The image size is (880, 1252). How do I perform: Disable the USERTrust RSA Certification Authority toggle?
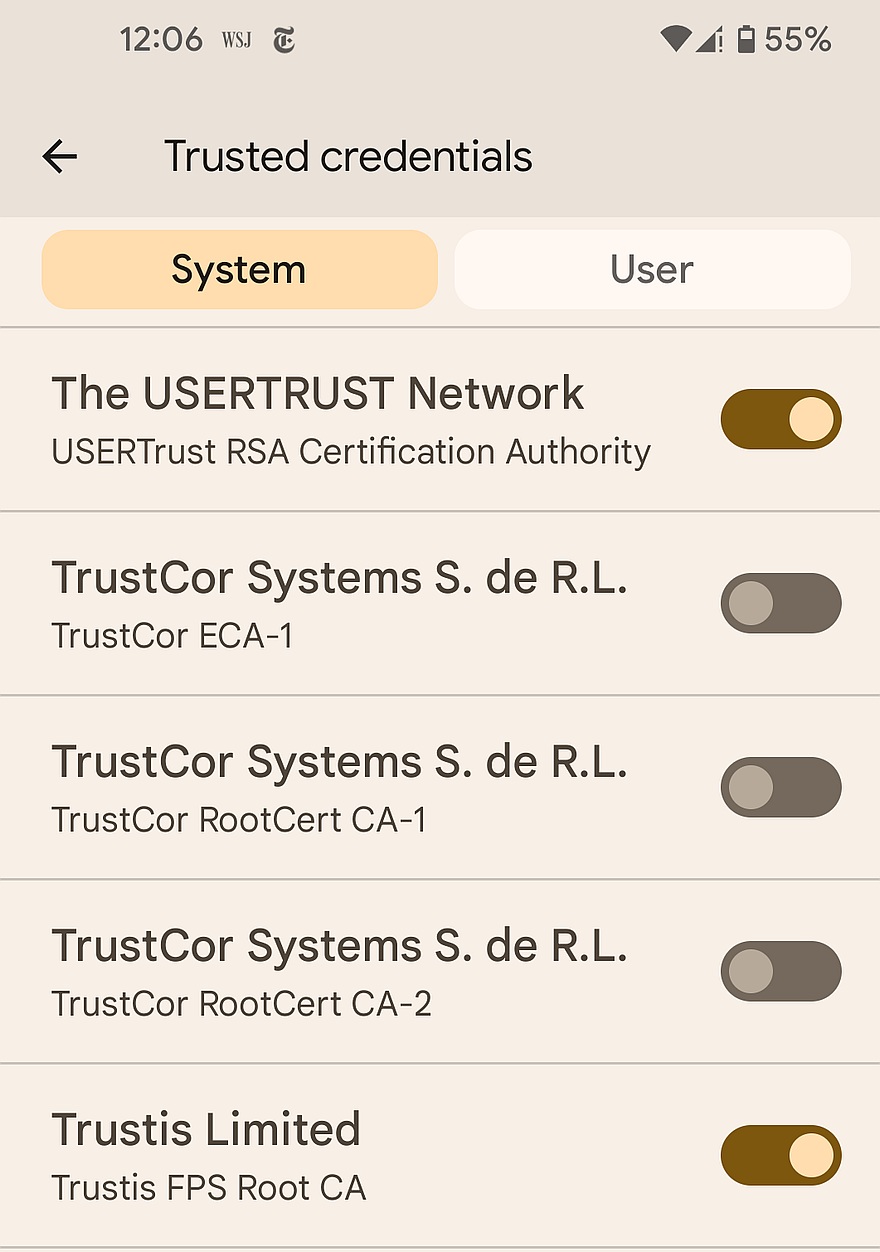(x=780, y=419)
